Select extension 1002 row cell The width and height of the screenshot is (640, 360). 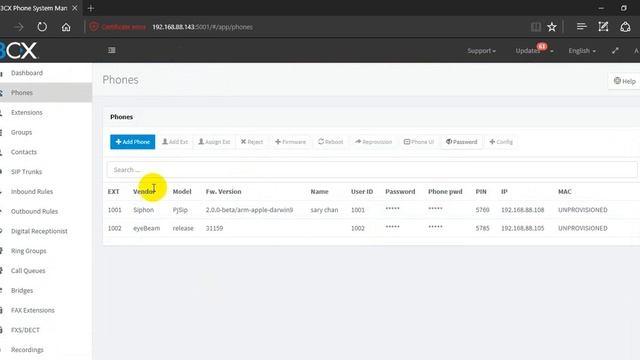(x=115, y=228)
